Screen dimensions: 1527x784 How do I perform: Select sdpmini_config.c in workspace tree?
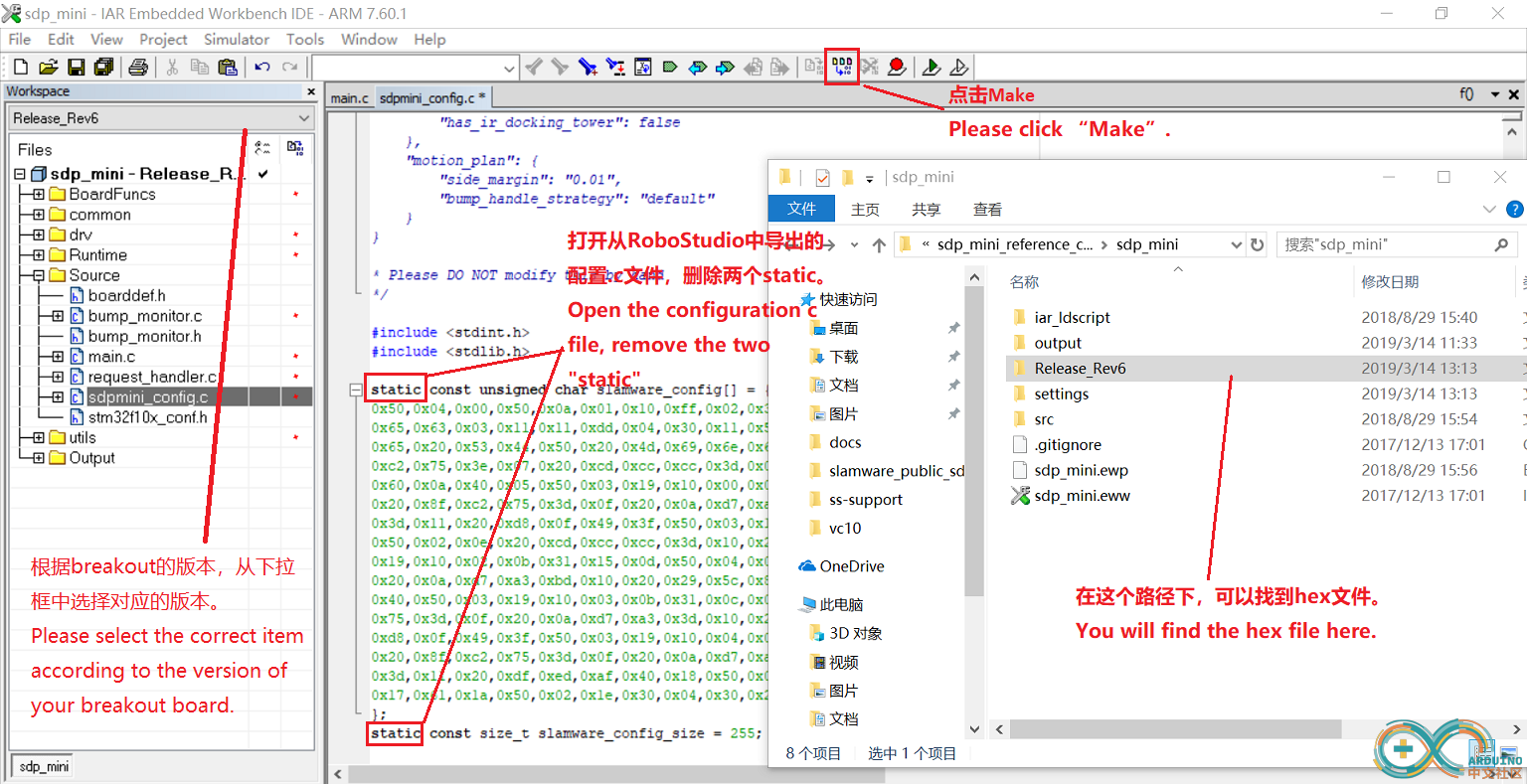[148, 397]
